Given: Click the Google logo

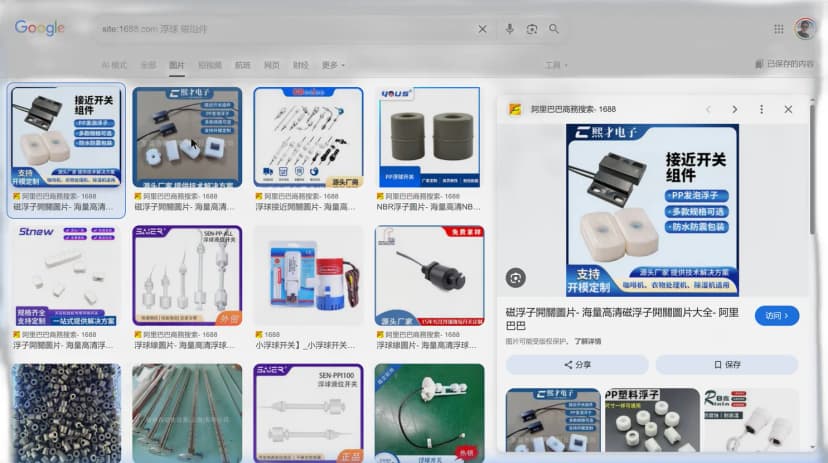Looking at the screenshot, I should pyautogui.click(x=40, y=28).
